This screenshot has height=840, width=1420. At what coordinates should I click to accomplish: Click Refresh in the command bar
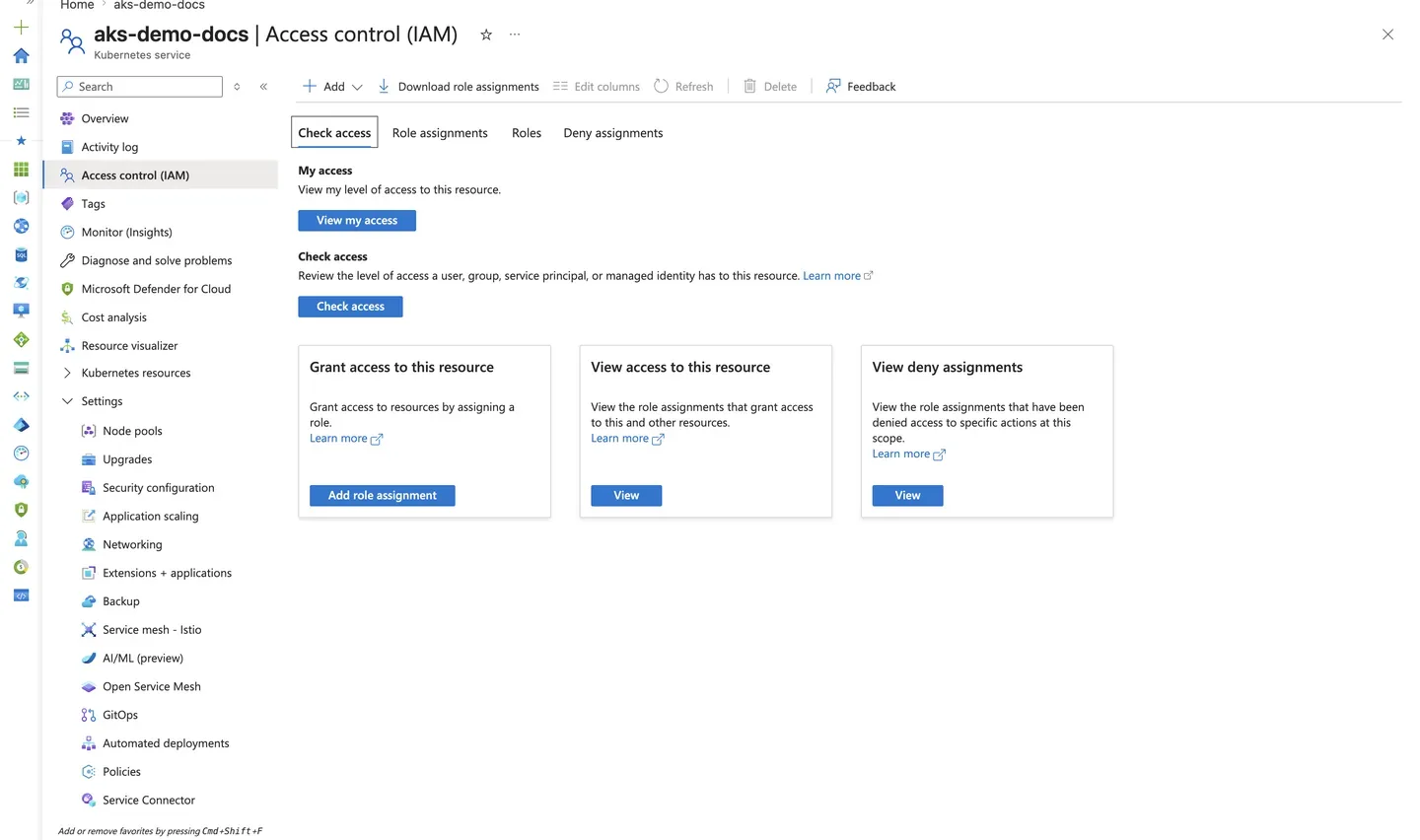pos(683,87)
